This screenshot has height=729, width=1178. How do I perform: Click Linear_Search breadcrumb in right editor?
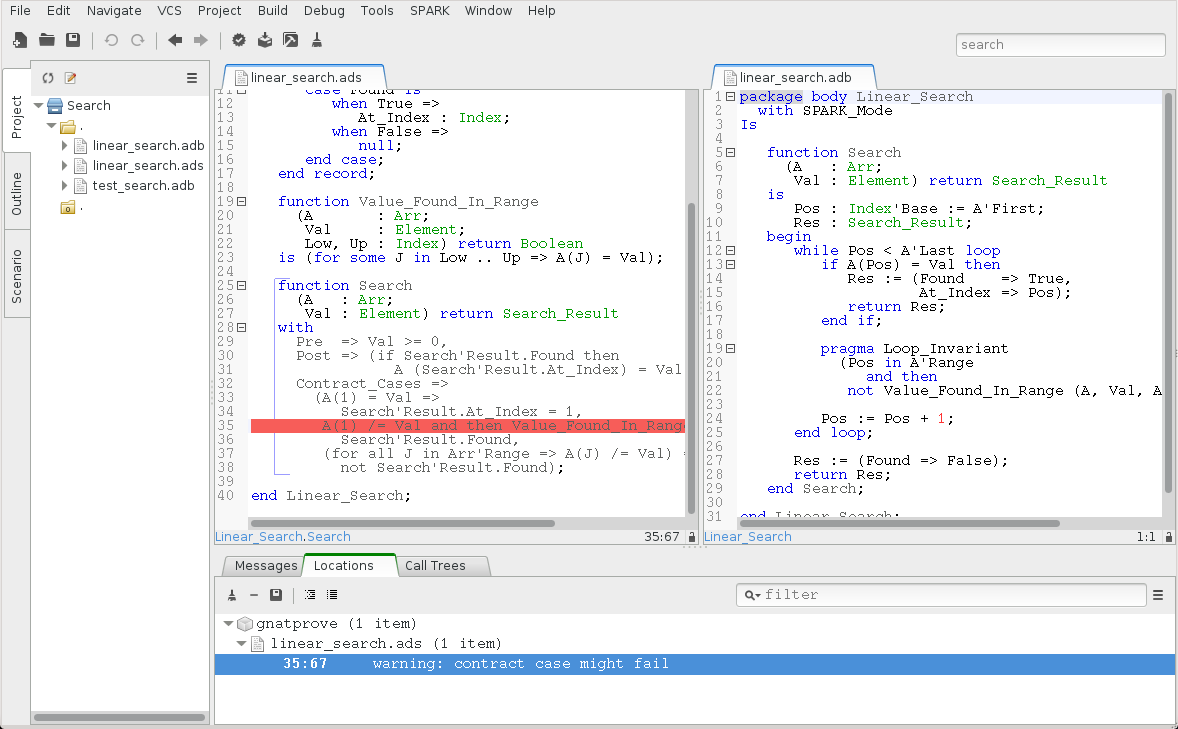click(748, 537)
